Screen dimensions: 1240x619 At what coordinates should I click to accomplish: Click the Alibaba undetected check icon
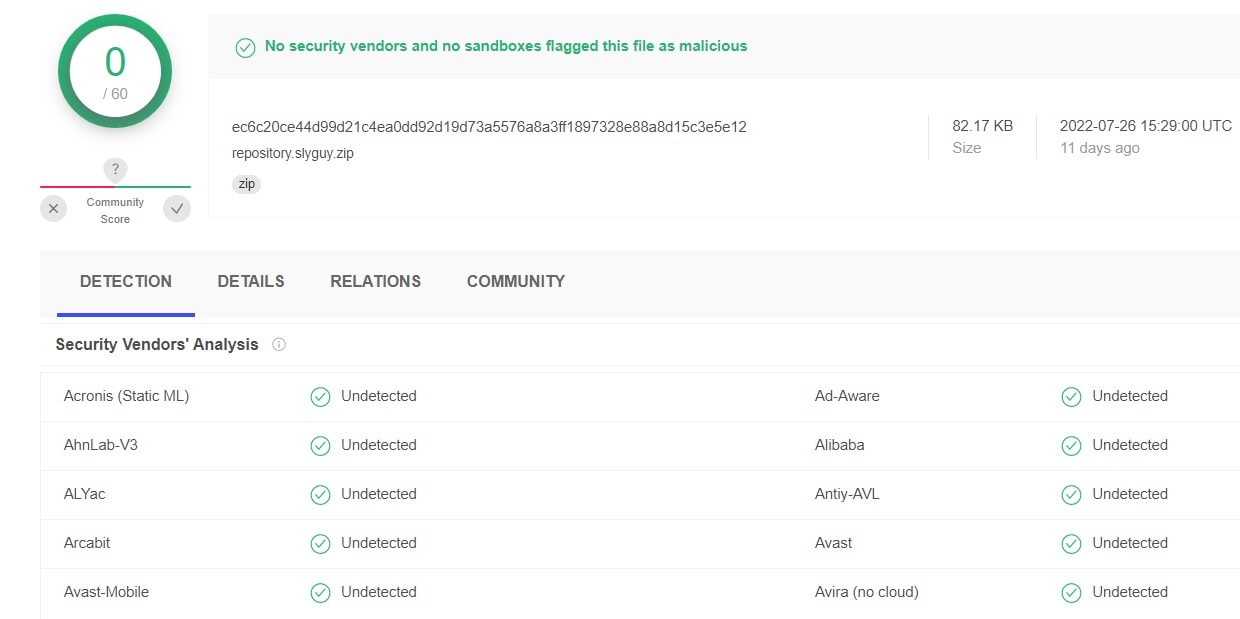(x=1071, y=446)
